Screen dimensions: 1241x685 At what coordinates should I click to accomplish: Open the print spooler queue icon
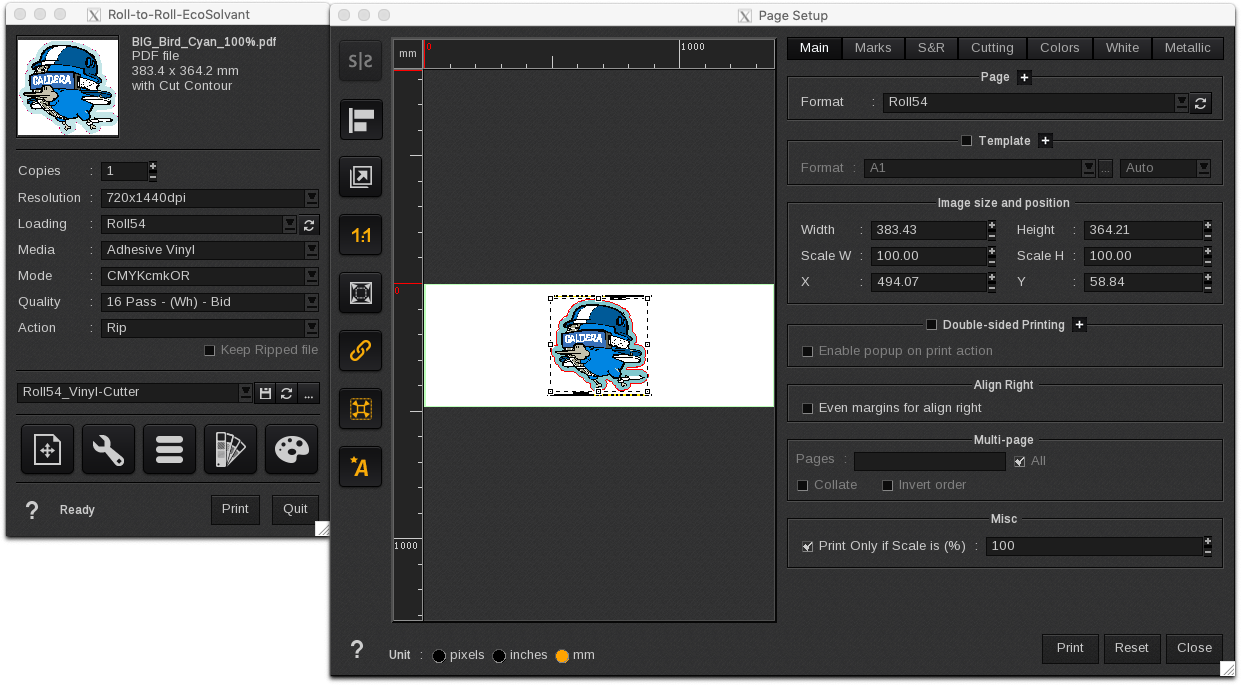click(x=169, y=449)
